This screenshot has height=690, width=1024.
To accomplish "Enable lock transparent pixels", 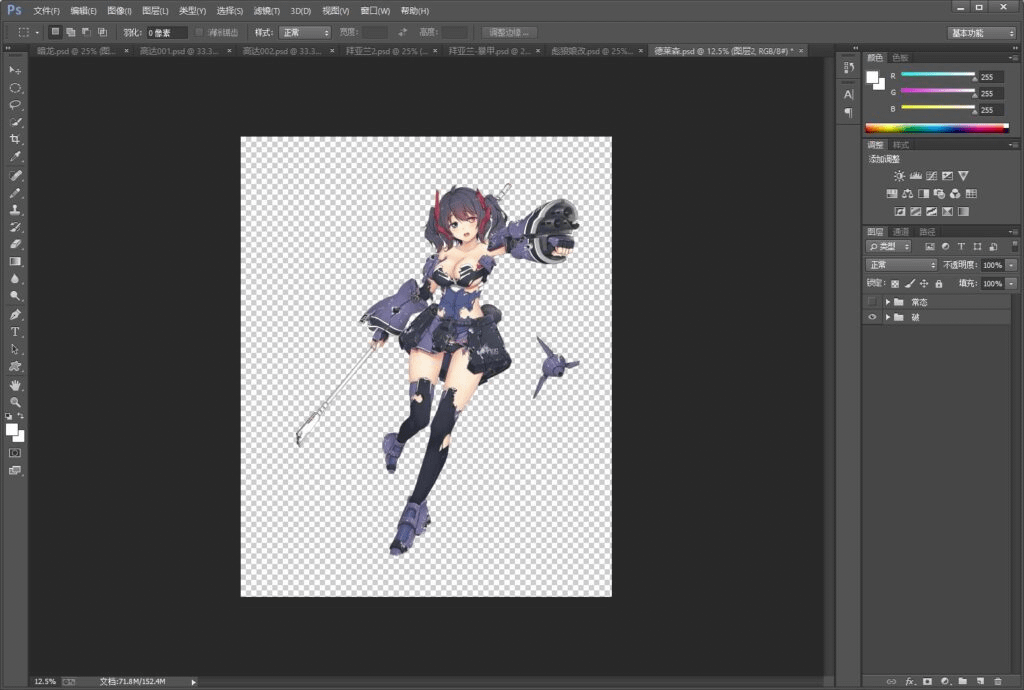I will tap(895, 283).
